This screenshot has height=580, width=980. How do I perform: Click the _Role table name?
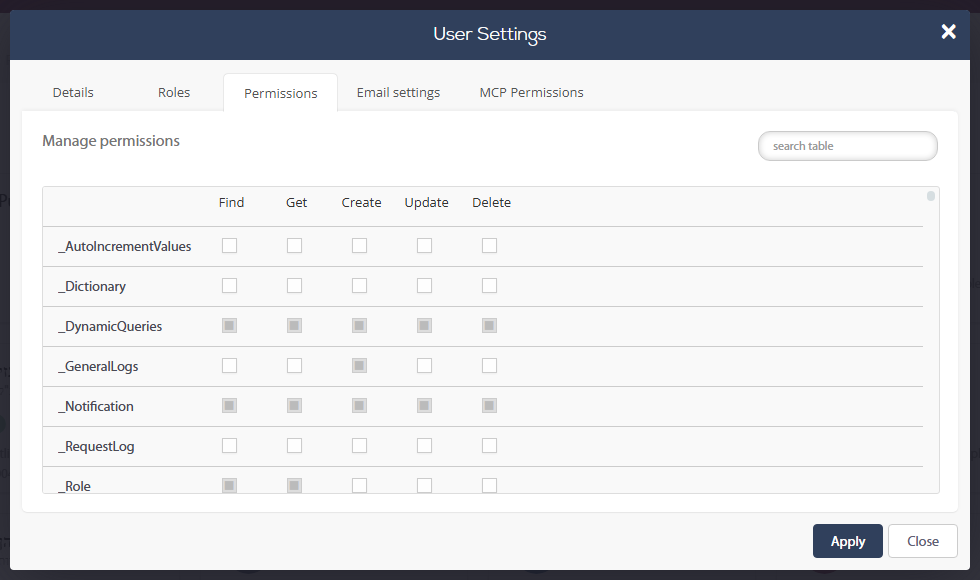(74, 486)
